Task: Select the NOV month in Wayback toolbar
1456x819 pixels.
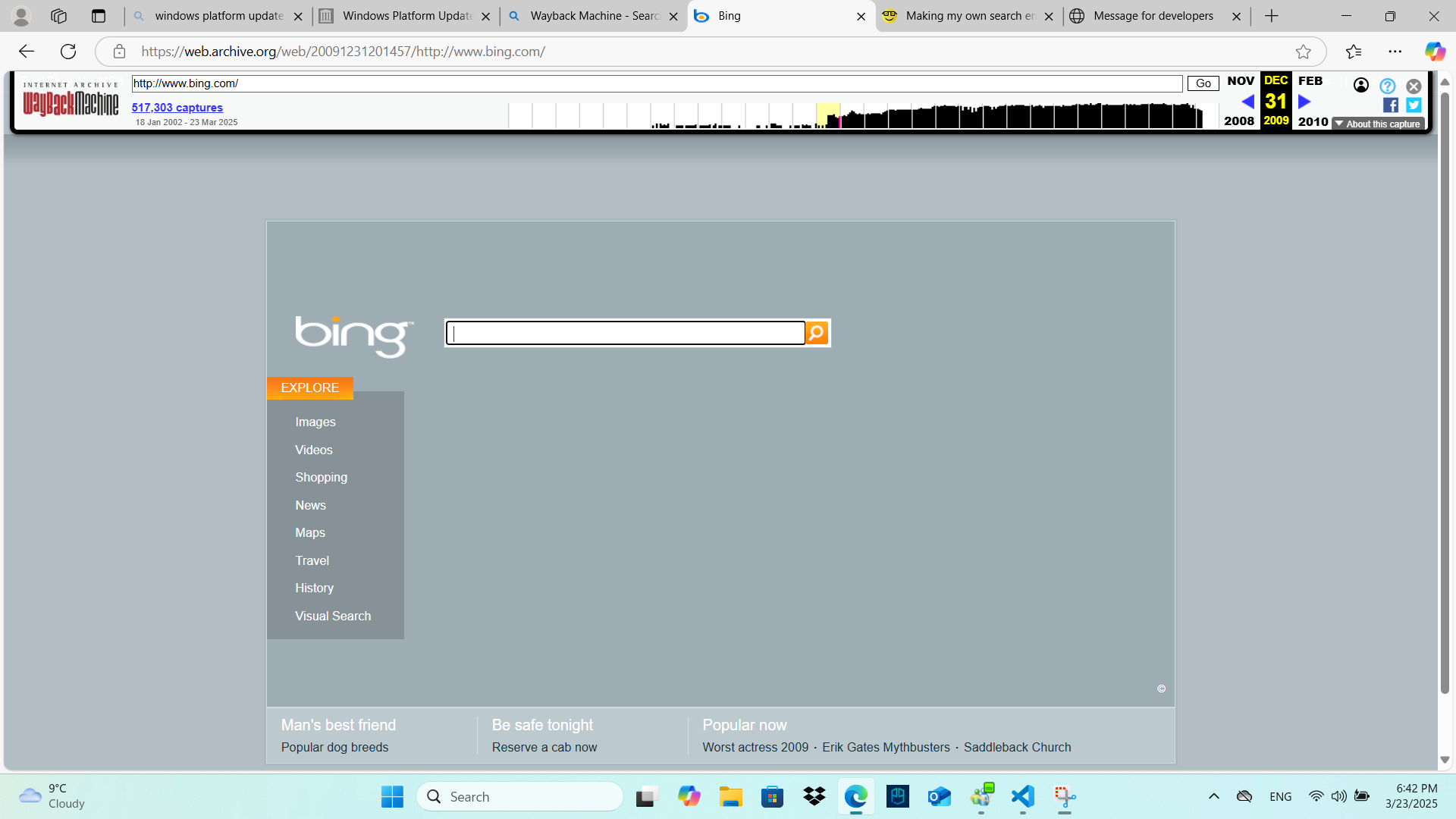Action: pos(1241,80)
